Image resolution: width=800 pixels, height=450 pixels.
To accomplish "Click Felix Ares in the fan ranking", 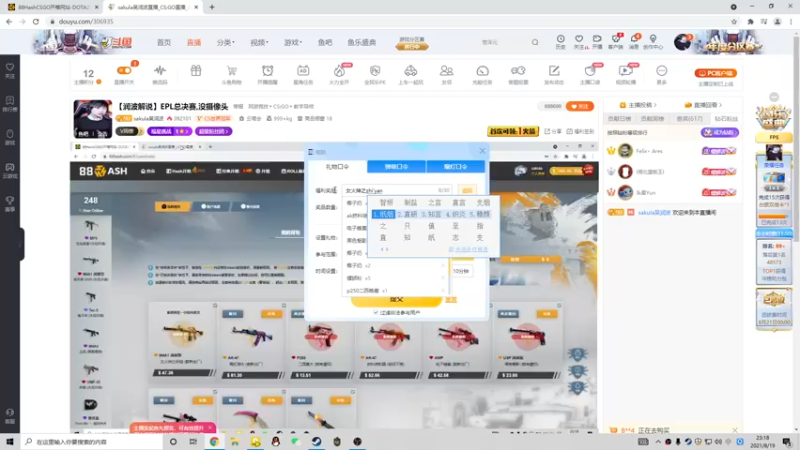I will tap(649, 151).
